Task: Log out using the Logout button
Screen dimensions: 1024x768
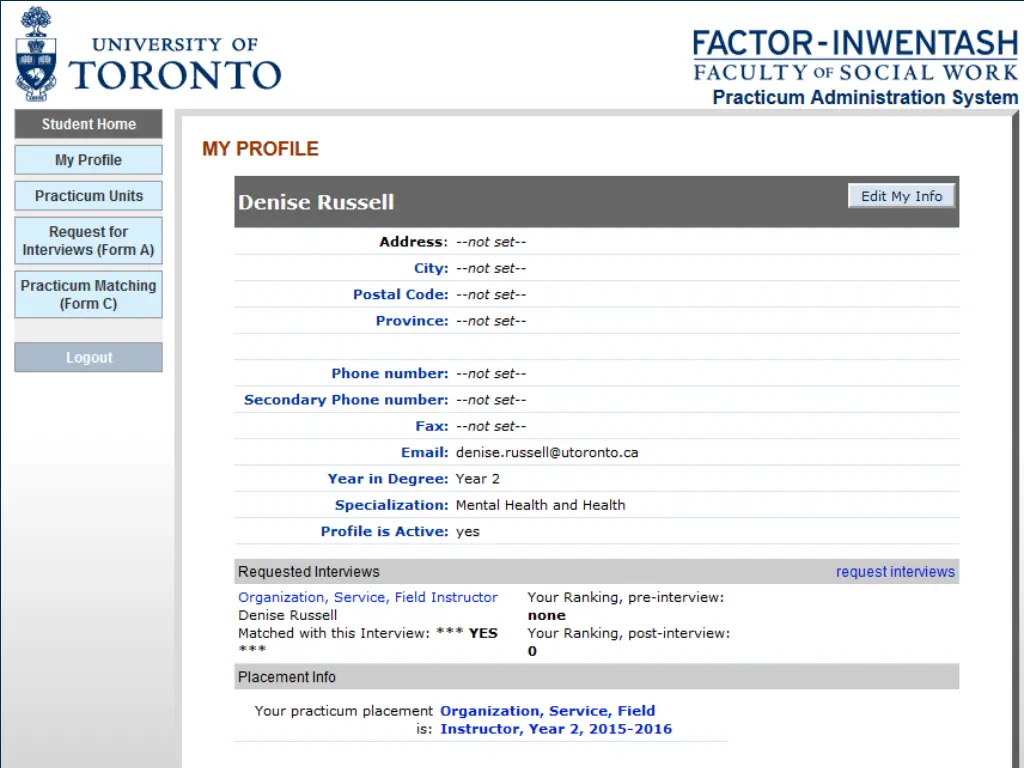Action: tap(89, 357)
